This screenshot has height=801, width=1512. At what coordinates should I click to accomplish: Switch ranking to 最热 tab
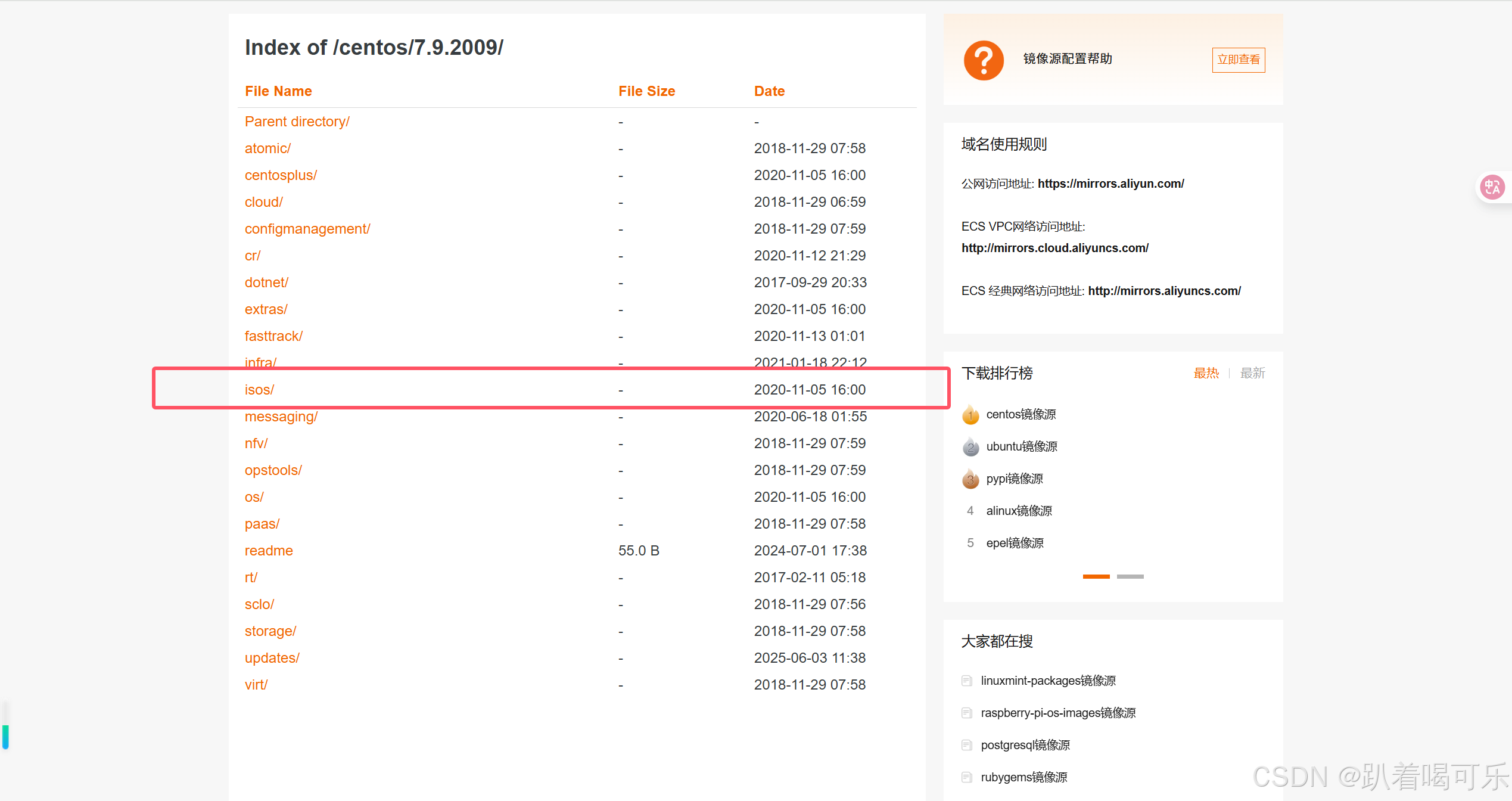[x=1206, y=373]
